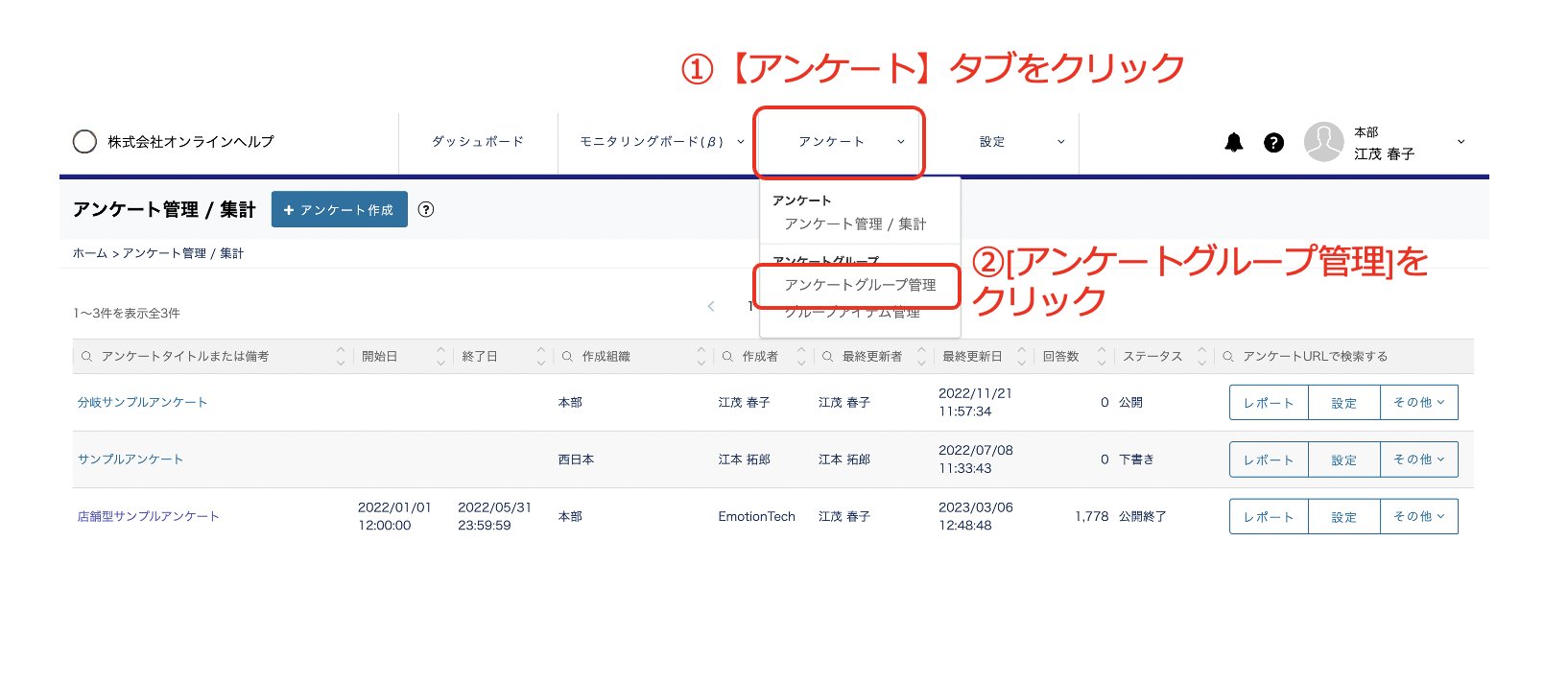Click the user avatar for 江茂 春子
This screenshot has width=1568, height=683.
click(x=1323, y=142)
